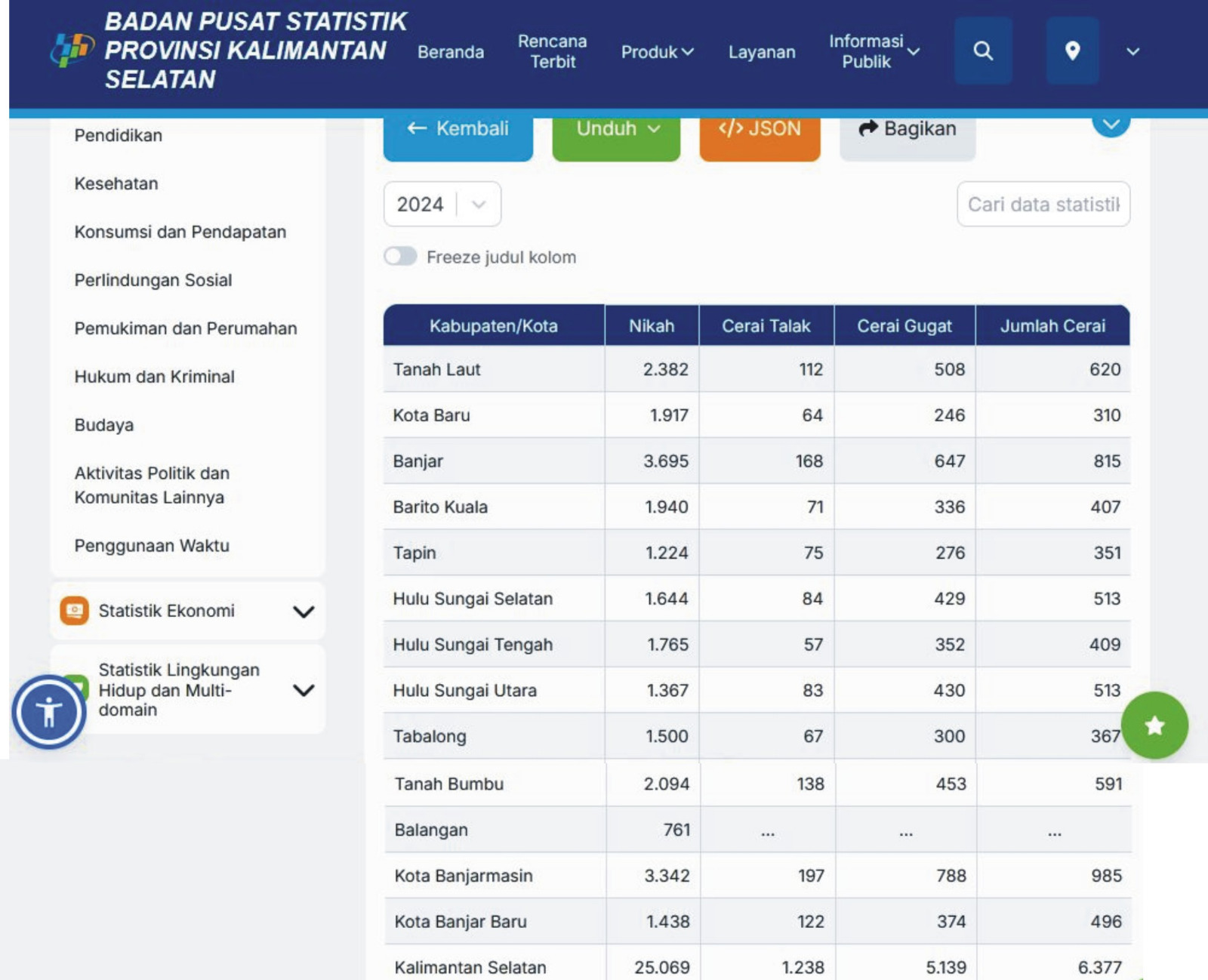
Task: Click the BPS logo in header
Action: tap(72, 50)
